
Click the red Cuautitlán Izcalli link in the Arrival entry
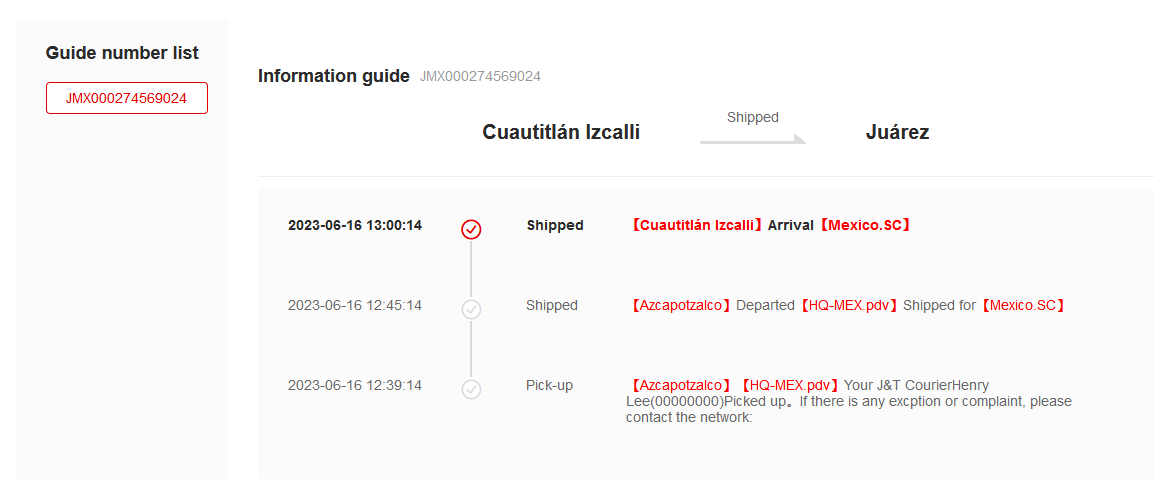click(695, 225)
